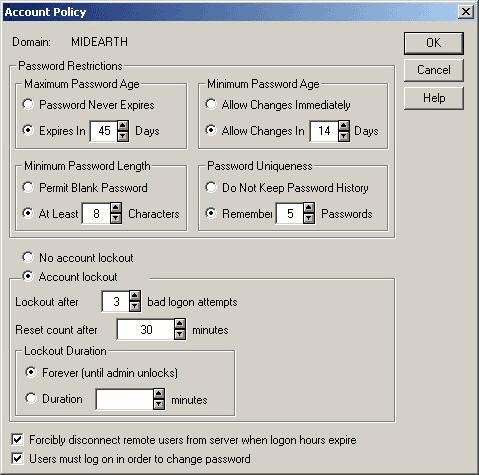
Task: Decrease minimum password length characters
Action: pyautogui.click(x=116, y=219)
